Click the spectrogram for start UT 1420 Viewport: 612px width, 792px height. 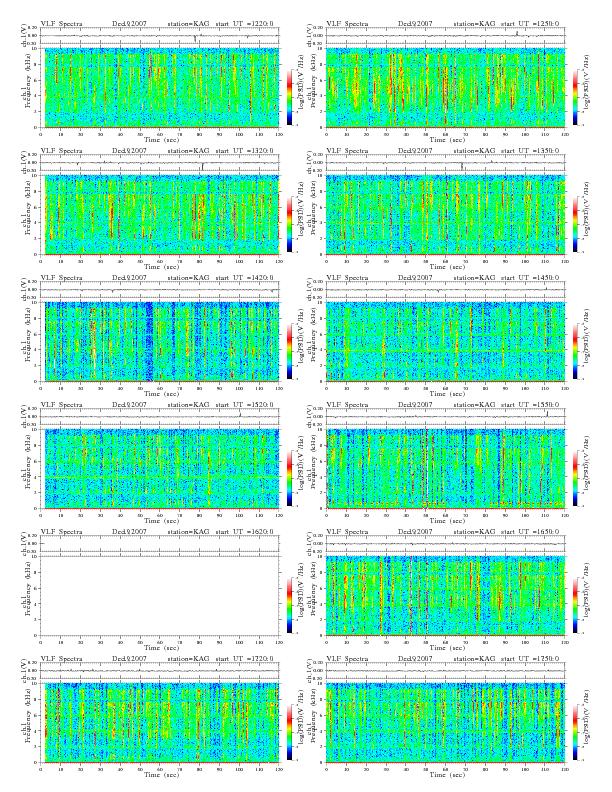162,342
